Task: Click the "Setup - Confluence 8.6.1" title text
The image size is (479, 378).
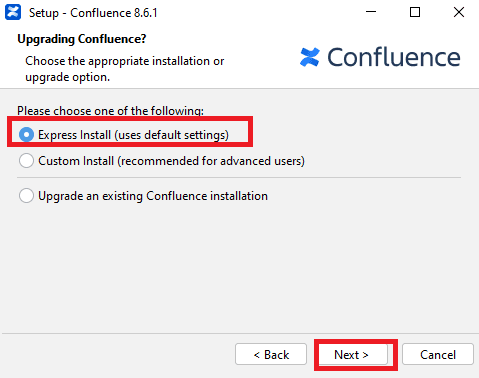Action: 93,13
